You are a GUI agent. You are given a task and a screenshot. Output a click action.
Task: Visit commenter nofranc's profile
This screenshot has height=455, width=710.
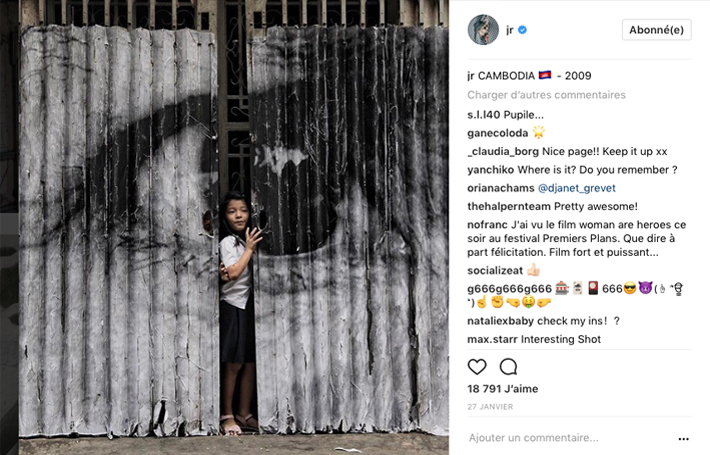(487, 225)
